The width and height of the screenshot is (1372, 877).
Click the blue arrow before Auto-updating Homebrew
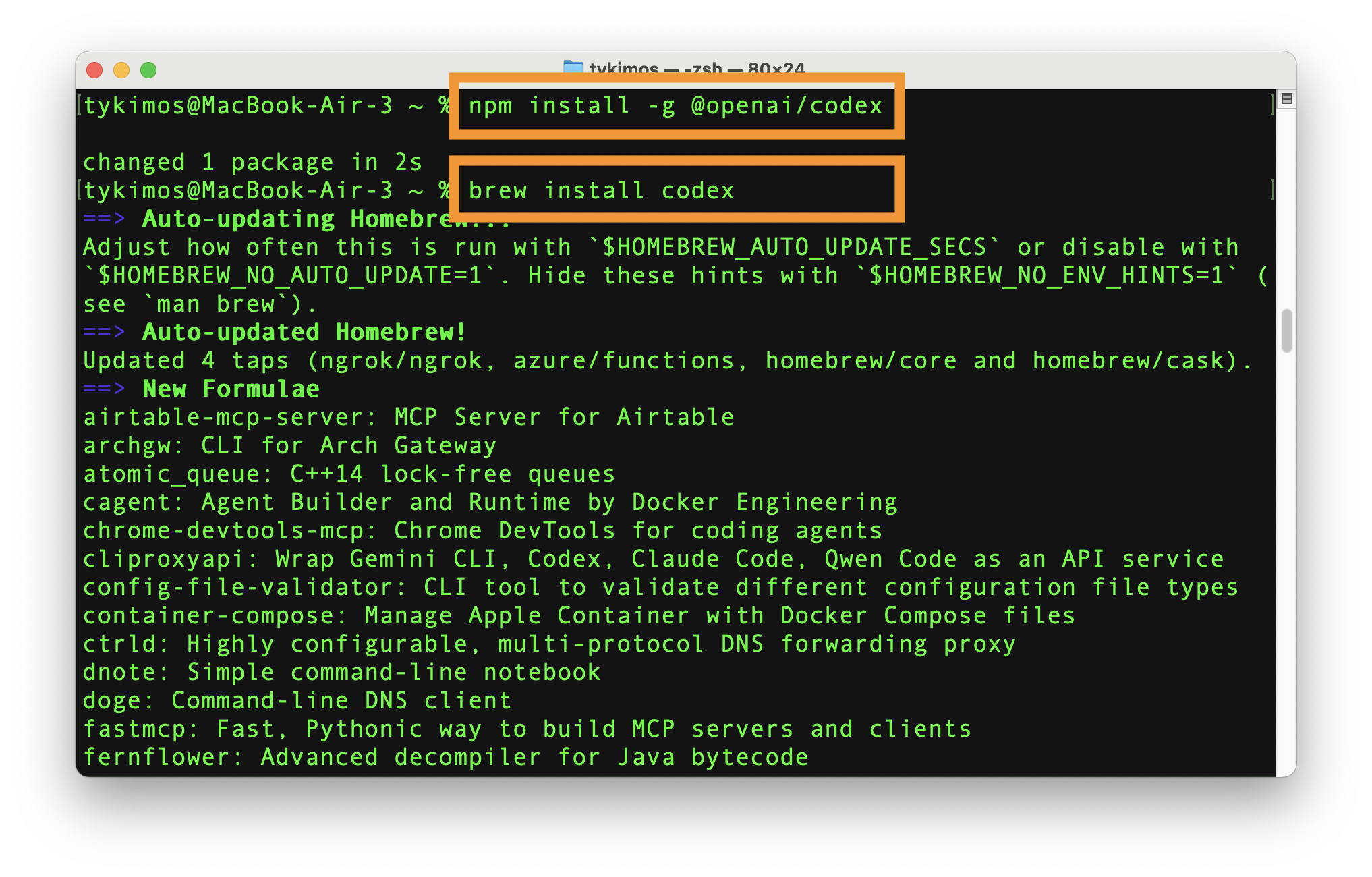[103, 219]
